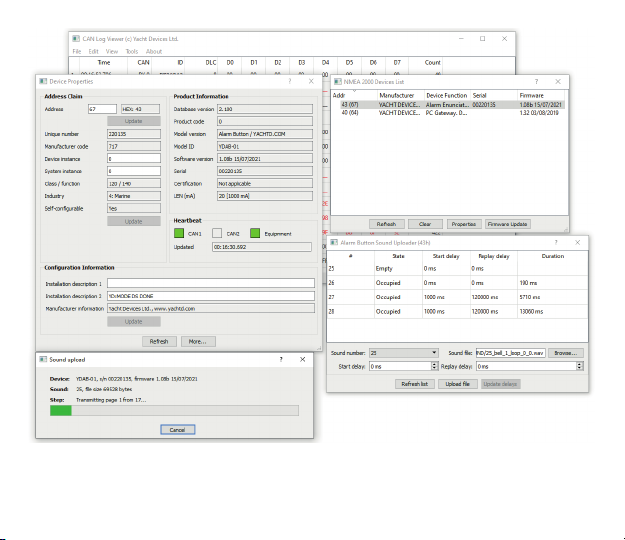Click the Address field showing 67
The width and height of the screenshot is (625, 540).
pos(102,109)
